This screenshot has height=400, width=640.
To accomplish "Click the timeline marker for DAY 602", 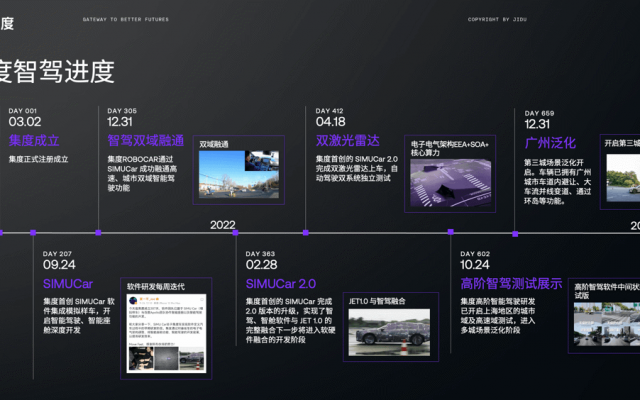I will tap(451, 232).
